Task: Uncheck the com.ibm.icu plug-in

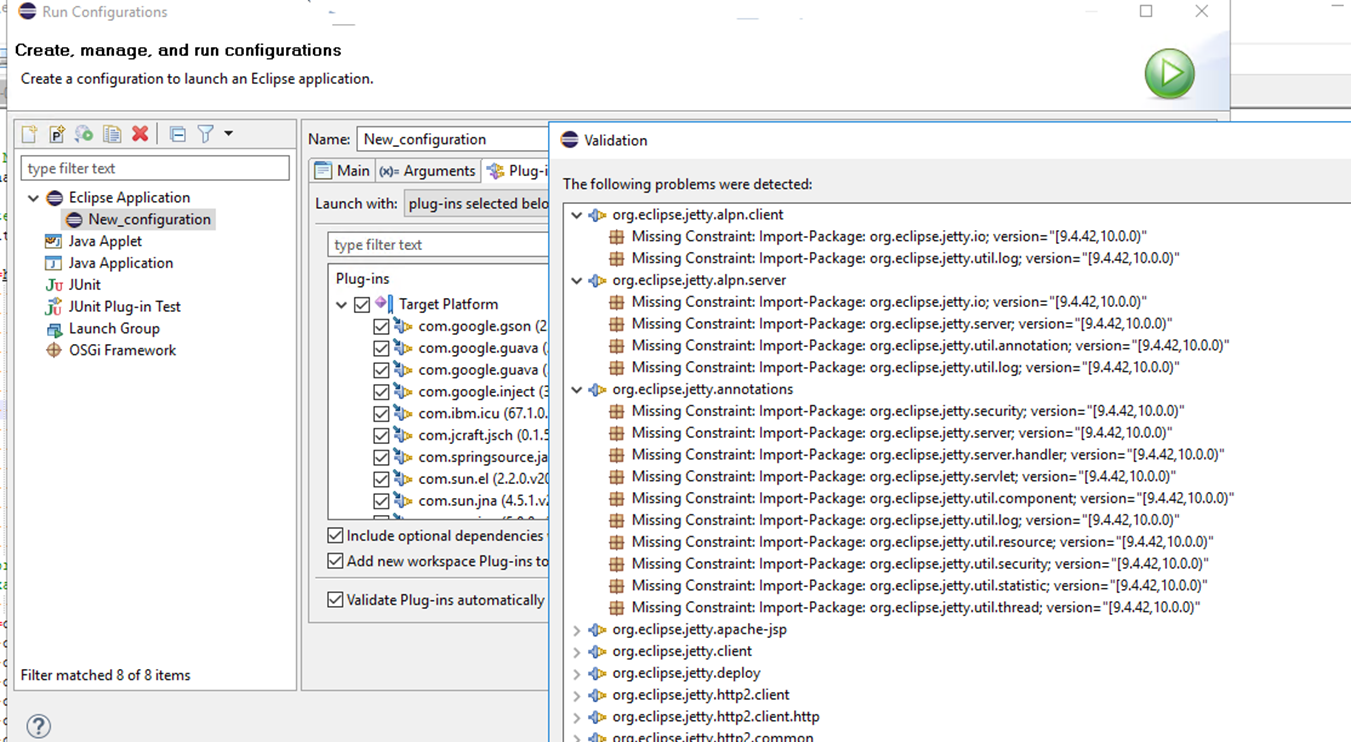Action: coord(381,414)
